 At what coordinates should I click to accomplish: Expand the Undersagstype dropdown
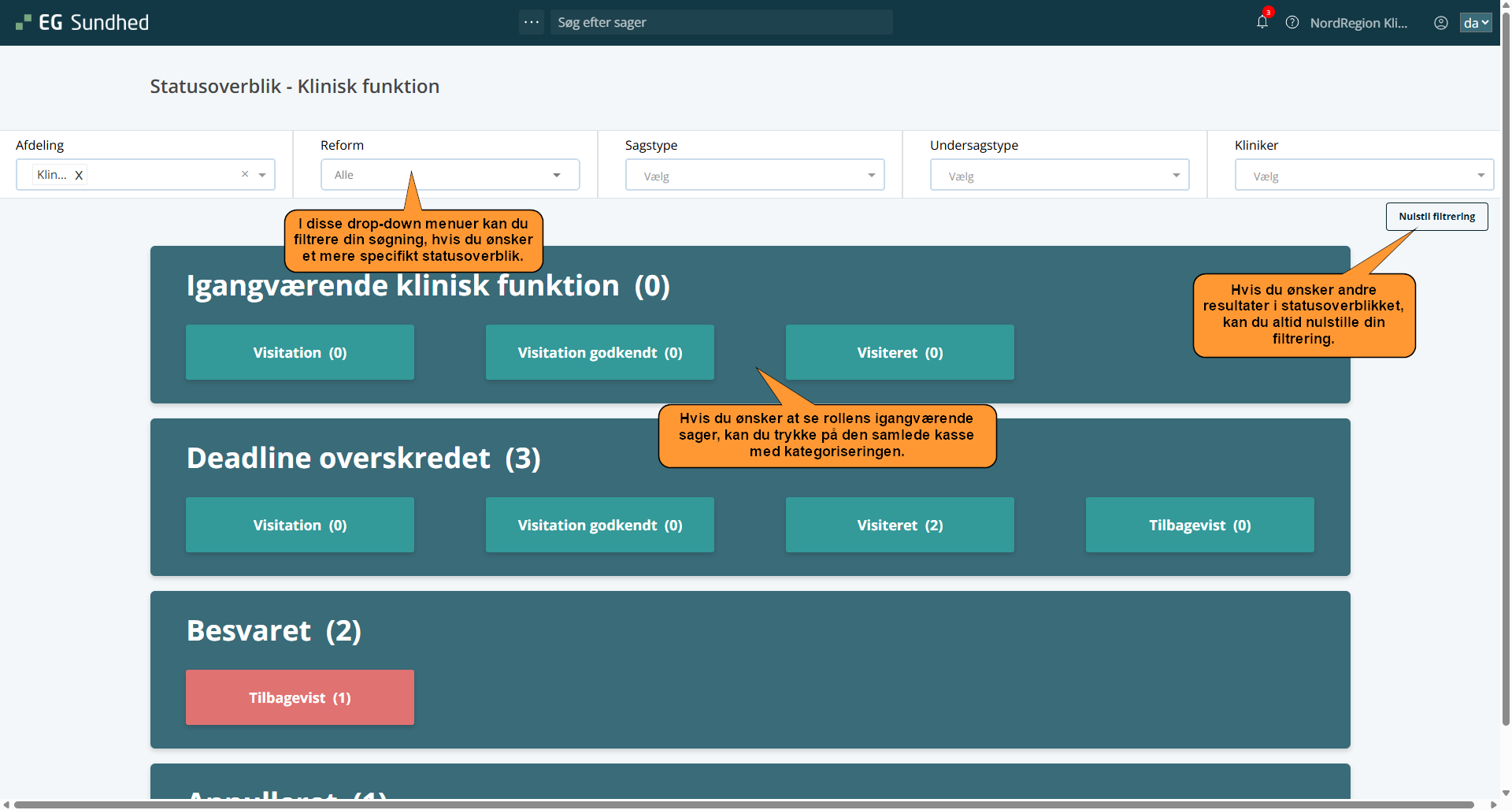pos(1059,175)
